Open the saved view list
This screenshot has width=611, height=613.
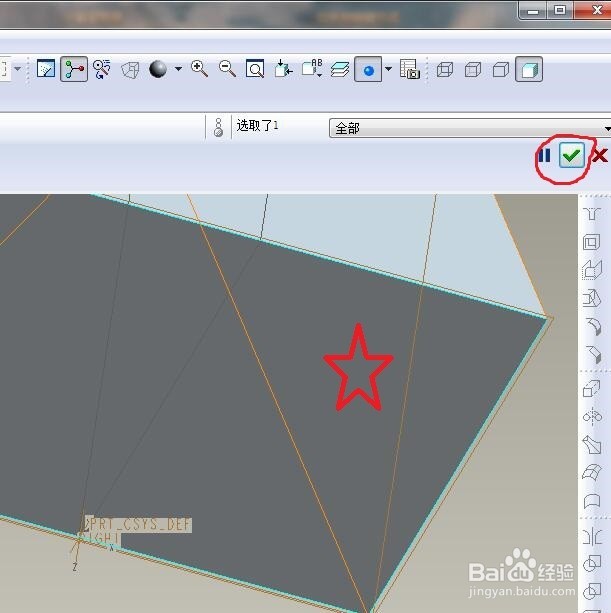[312, 69]
